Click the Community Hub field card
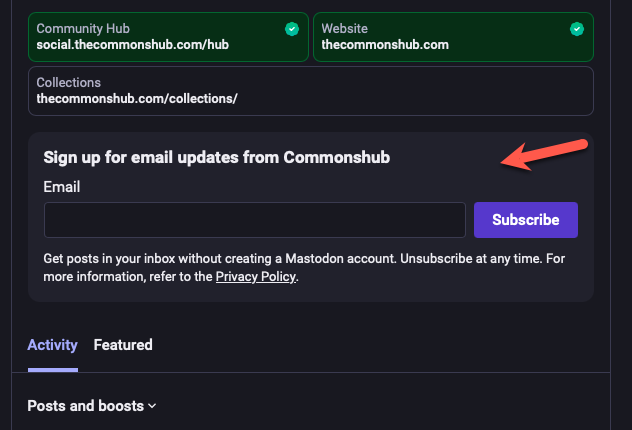 click(x=168, y=37)
